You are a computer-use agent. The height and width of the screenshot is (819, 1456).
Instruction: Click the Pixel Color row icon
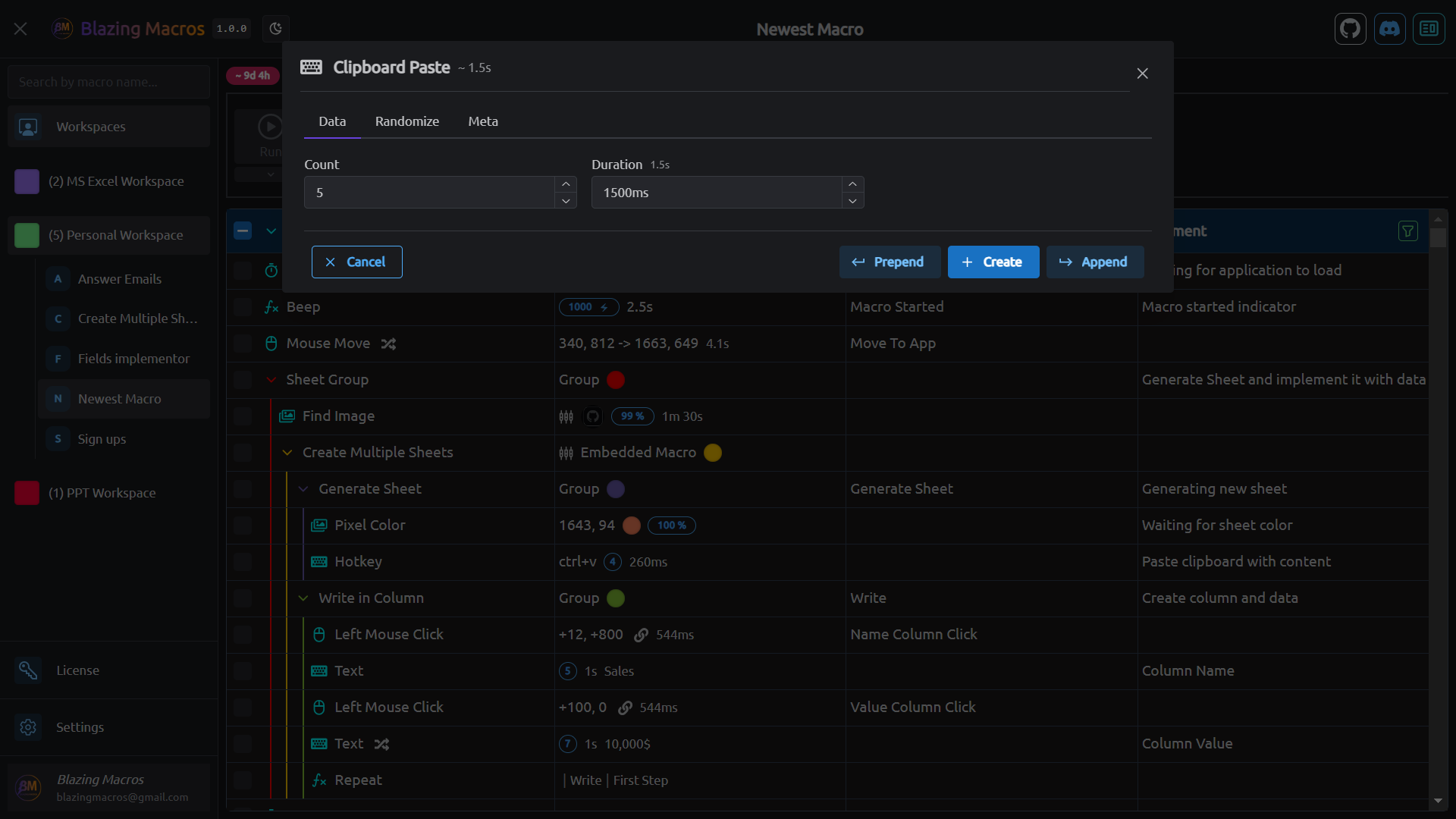[x=319, y=526]
